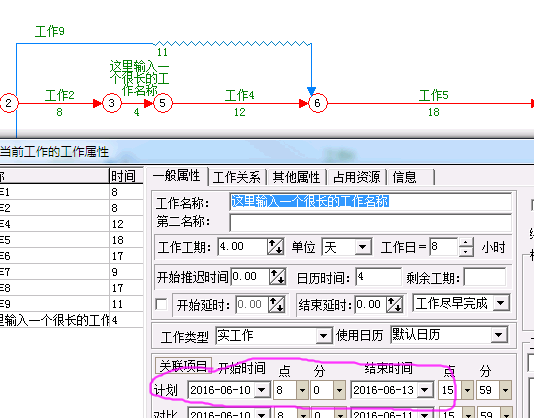
Task: Select the row with time 12
Action: coord(72,224)
